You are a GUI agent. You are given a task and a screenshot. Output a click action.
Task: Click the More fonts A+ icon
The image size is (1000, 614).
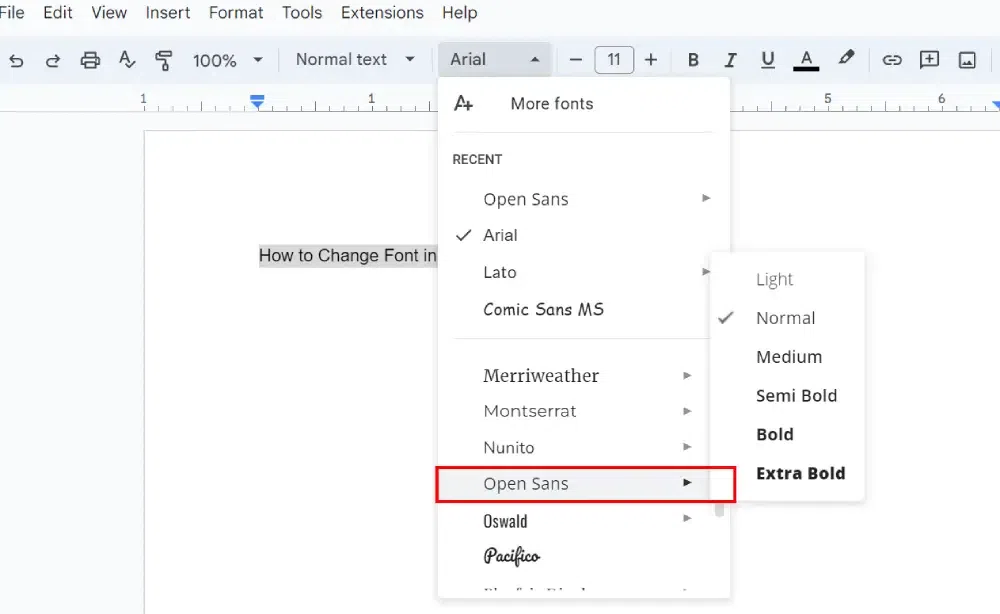[x=463, y=103]
